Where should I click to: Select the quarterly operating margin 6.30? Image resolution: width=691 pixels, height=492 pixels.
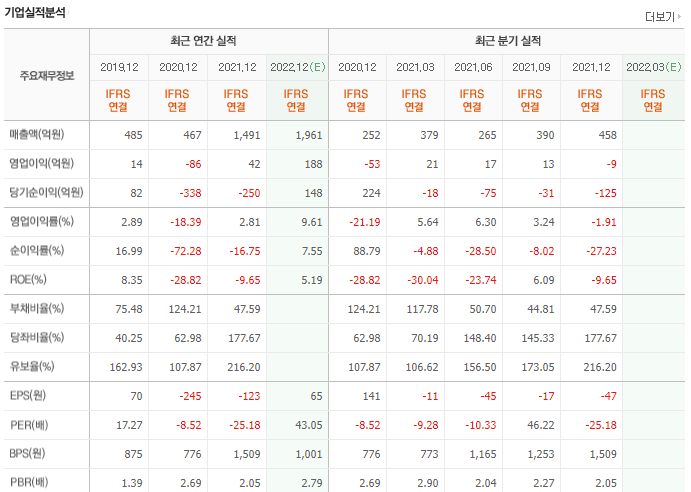(x=486, y=222)
